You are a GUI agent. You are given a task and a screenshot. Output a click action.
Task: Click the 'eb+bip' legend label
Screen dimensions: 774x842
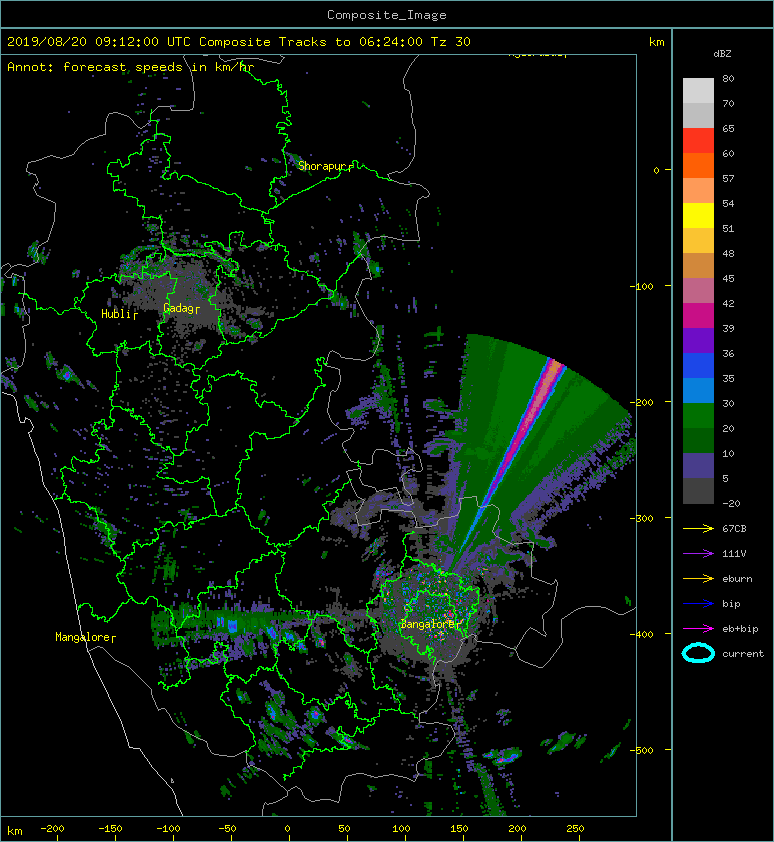(x=740, y=629)
